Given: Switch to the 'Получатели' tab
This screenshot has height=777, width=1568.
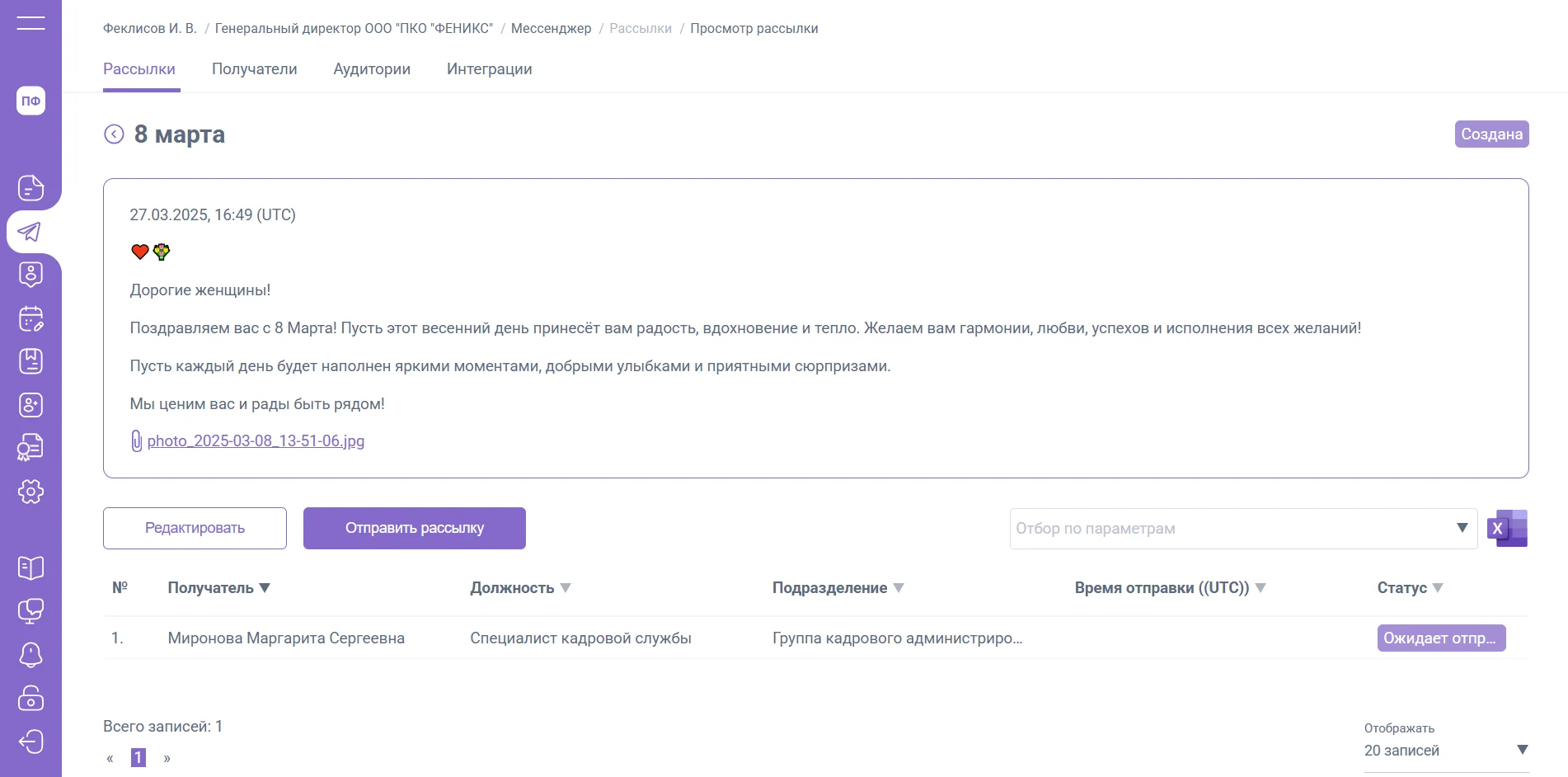Looking at the screenshot, I should (x=254, y=69).
